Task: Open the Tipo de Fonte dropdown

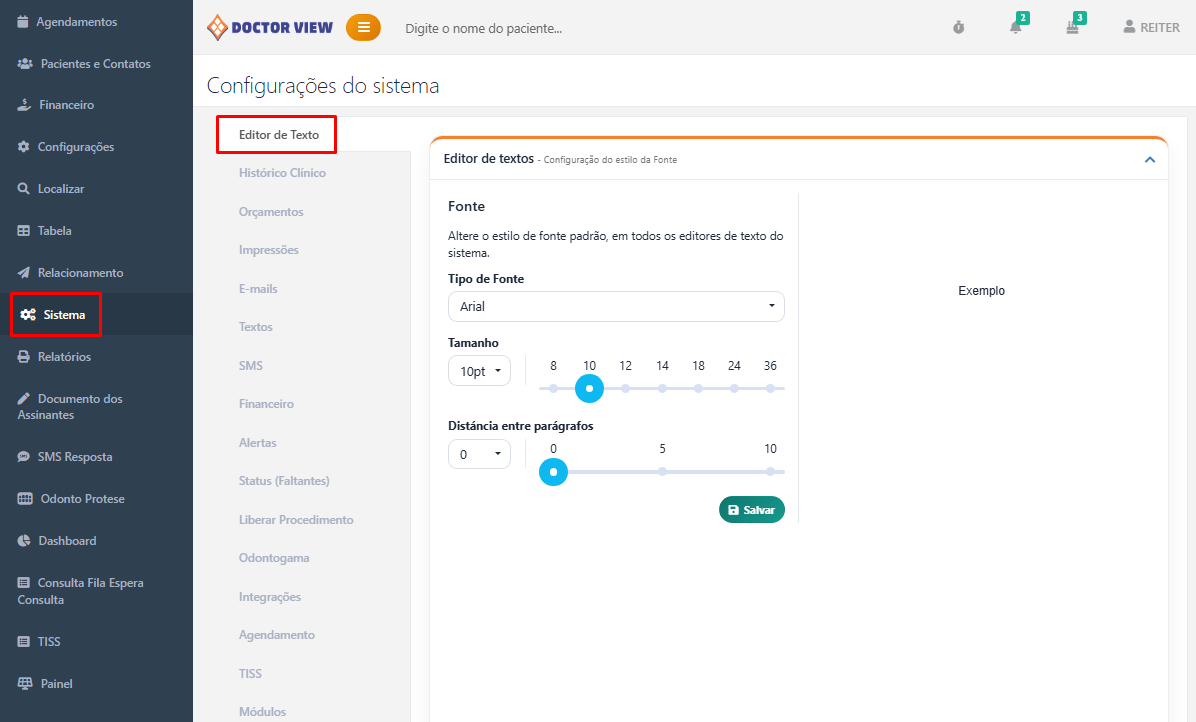Action: (616, 307)
